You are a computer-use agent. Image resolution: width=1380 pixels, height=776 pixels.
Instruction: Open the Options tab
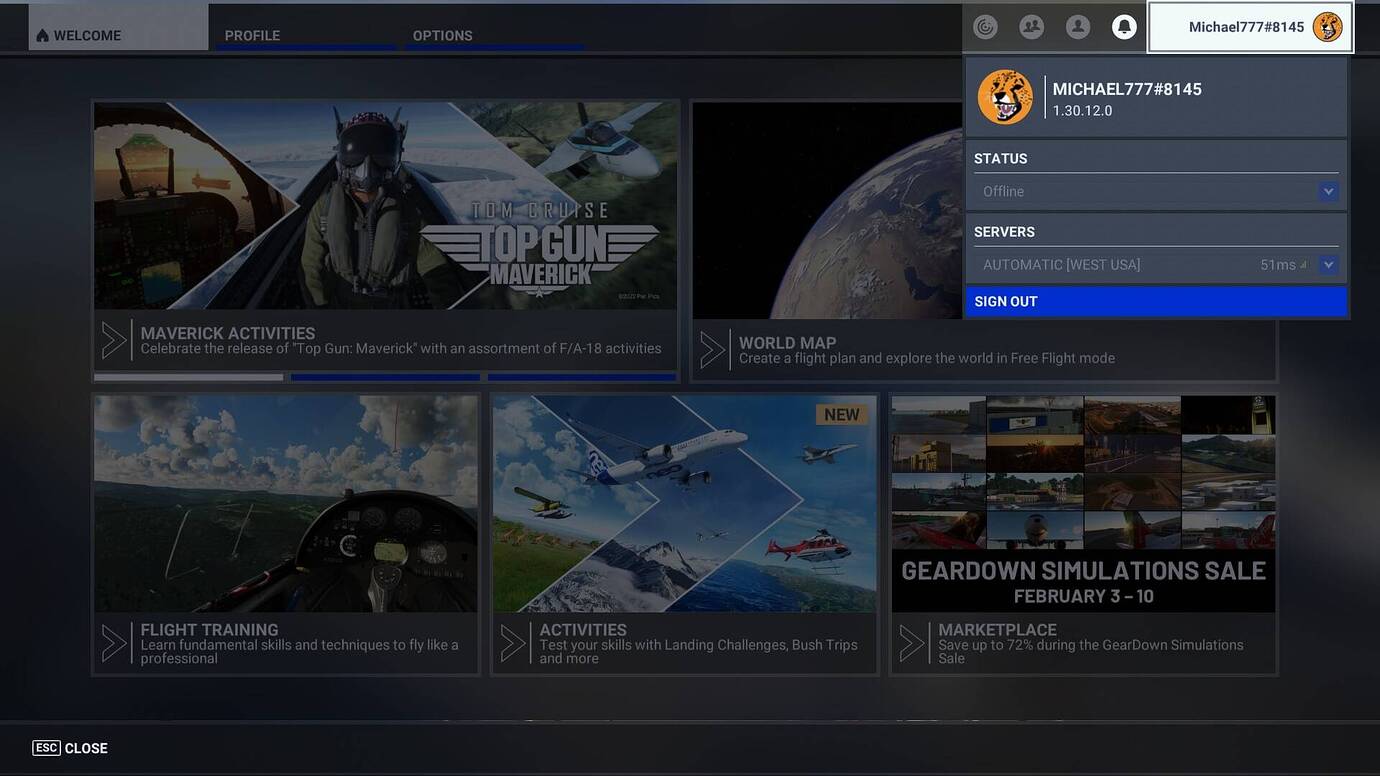[442, 35]
